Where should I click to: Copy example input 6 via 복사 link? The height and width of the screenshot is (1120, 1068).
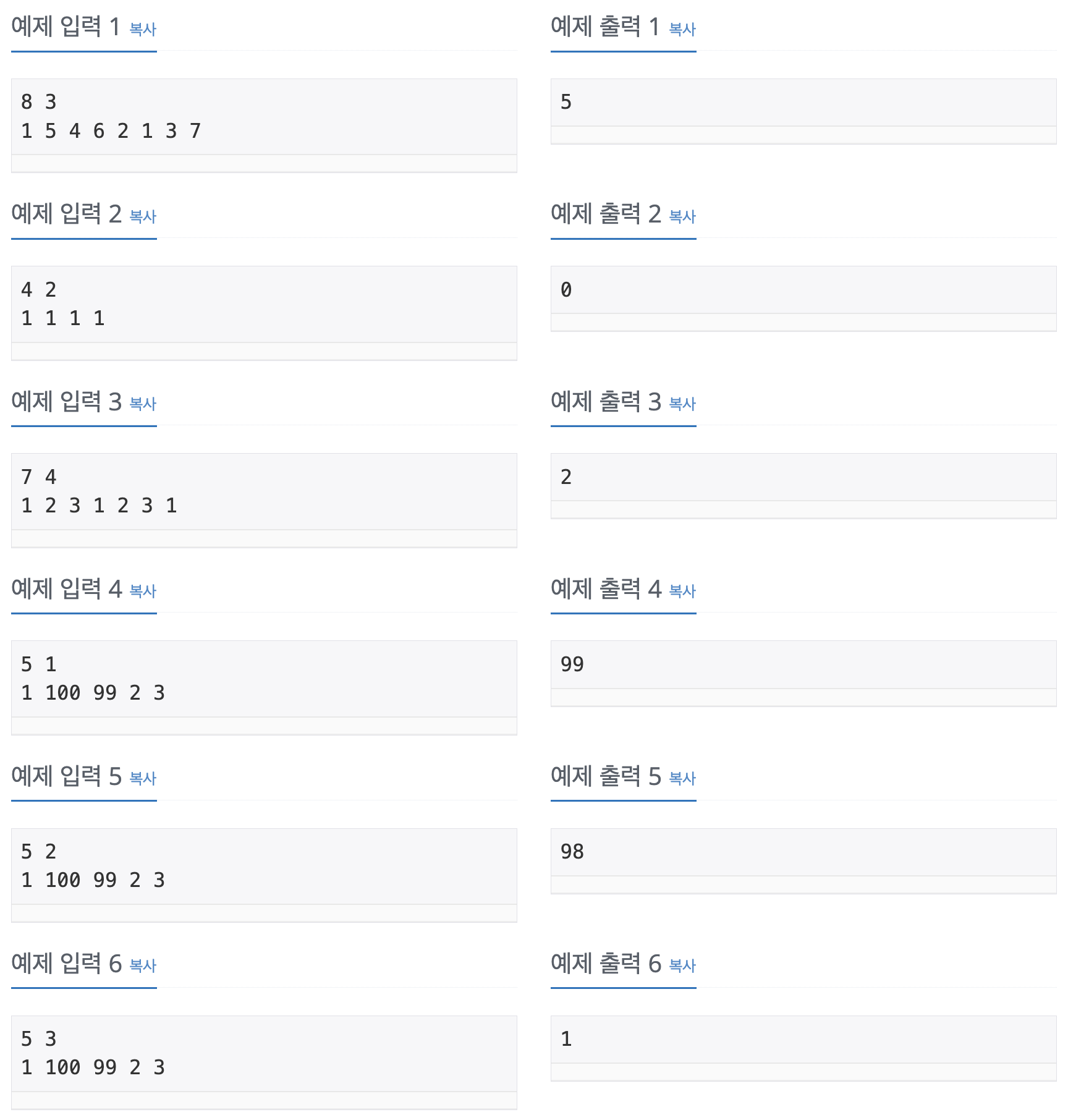click(143, 965)
